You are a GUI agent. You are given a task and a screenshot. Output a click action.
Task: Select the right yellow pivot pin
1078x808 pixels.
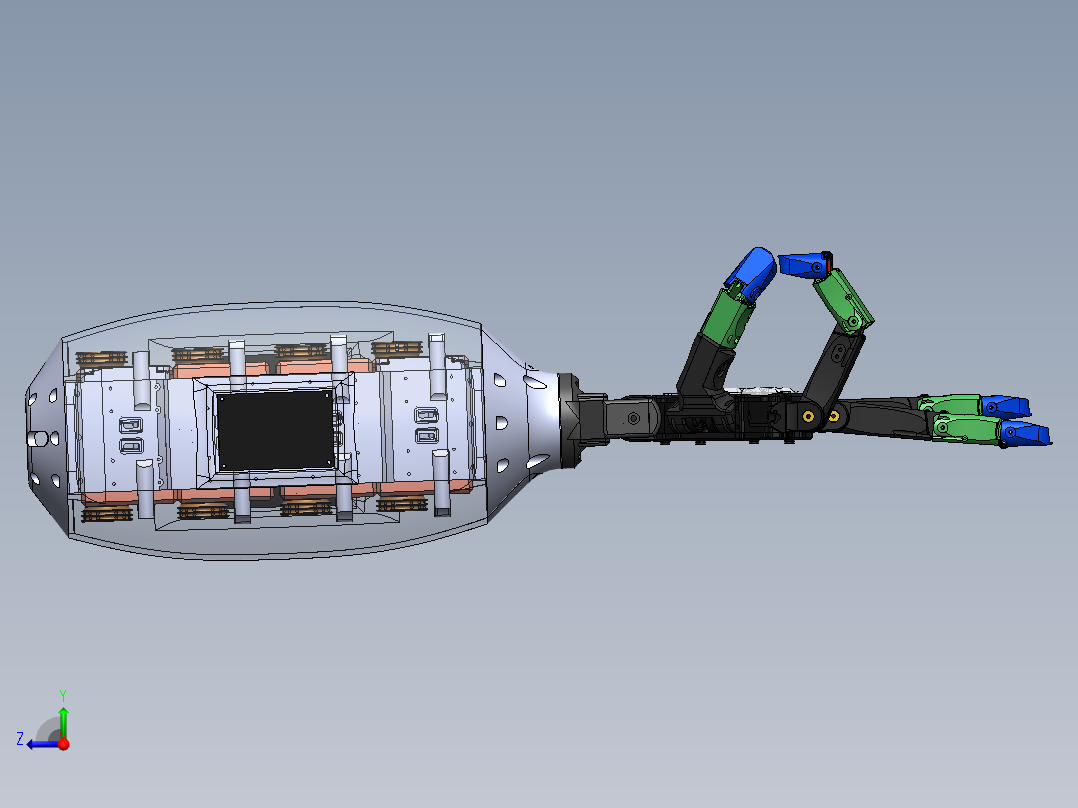(x=833, y=416)
